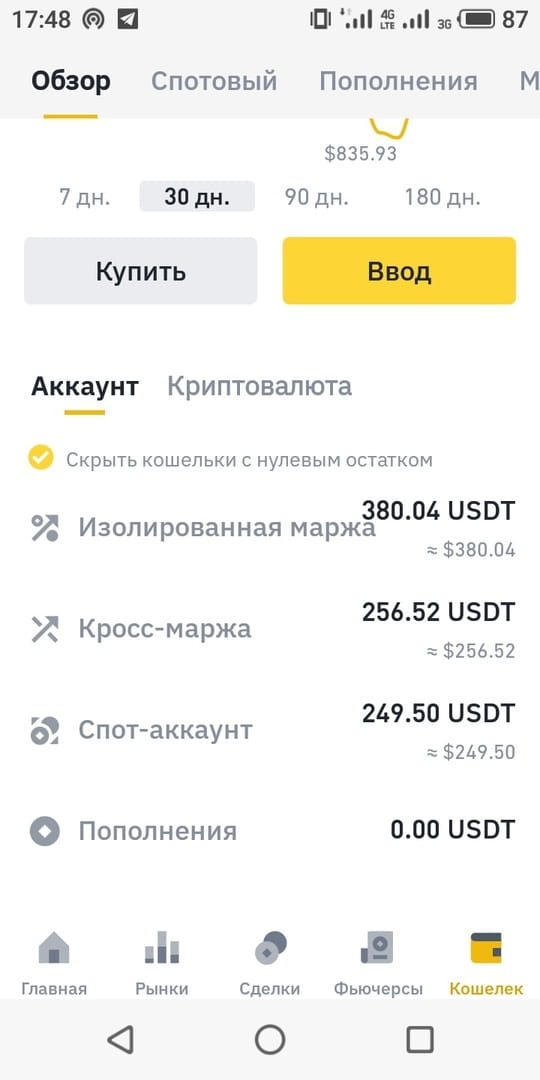The image size is (540, 1080).
Task: Open the Рынки markets chart icon
Action: pos(162,947)
